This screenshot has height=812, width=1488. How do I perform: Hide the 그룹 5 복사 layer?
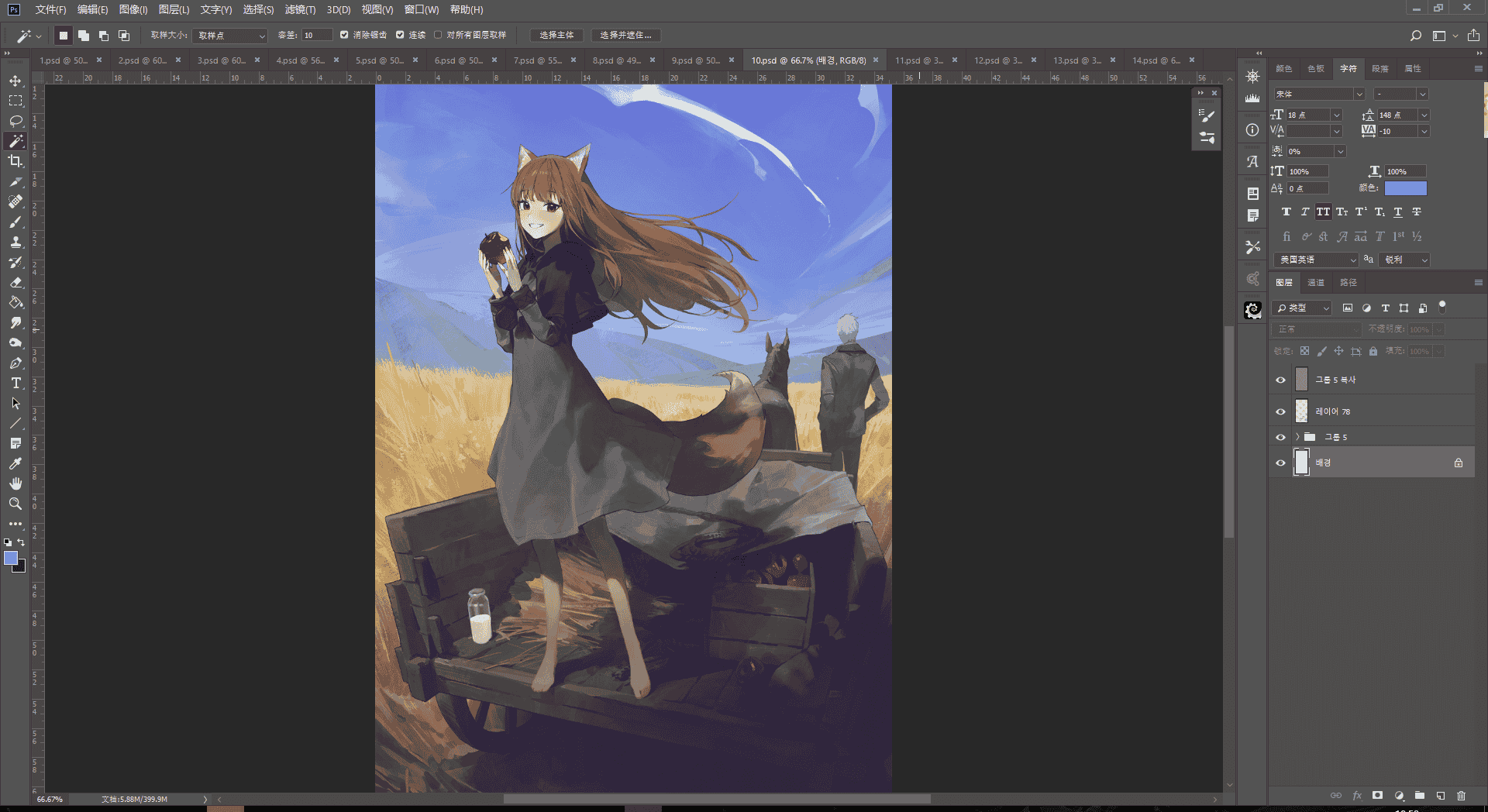tap(1280, 380)
